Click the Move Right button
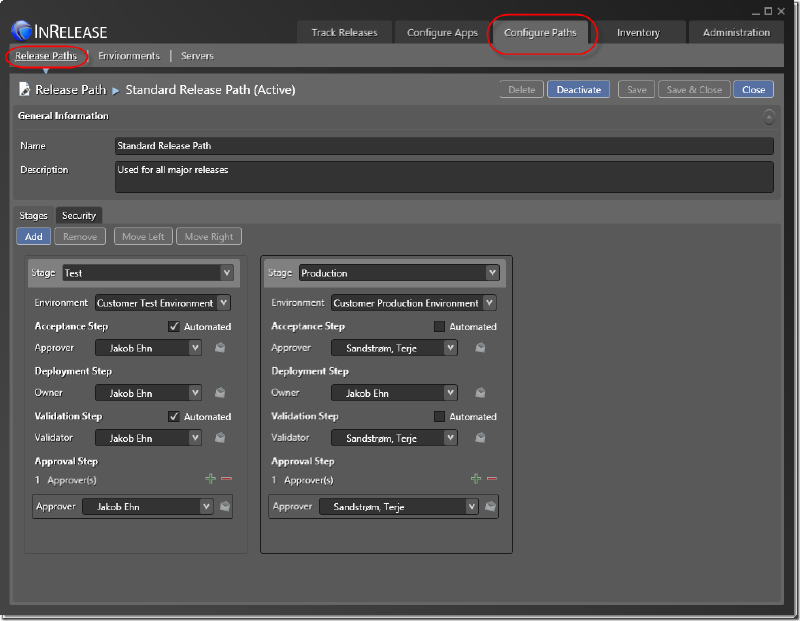 point(209,236)
